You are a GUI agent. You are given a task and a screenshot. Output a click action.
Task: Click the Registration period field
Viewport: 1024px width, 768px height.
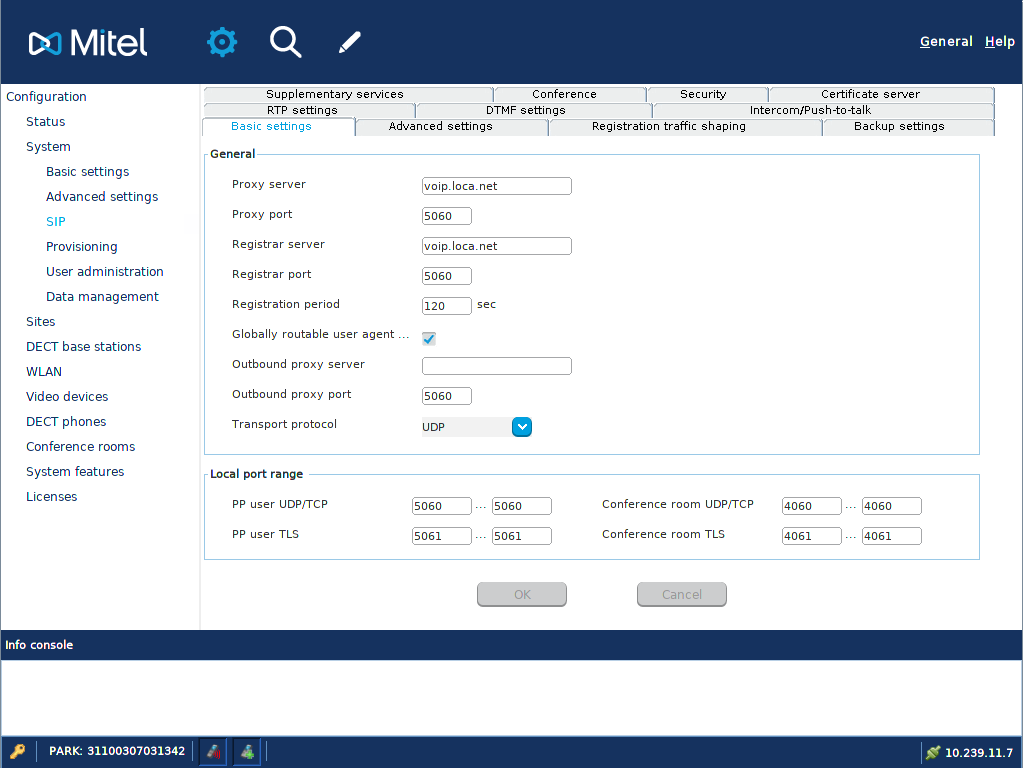[446, 306]
